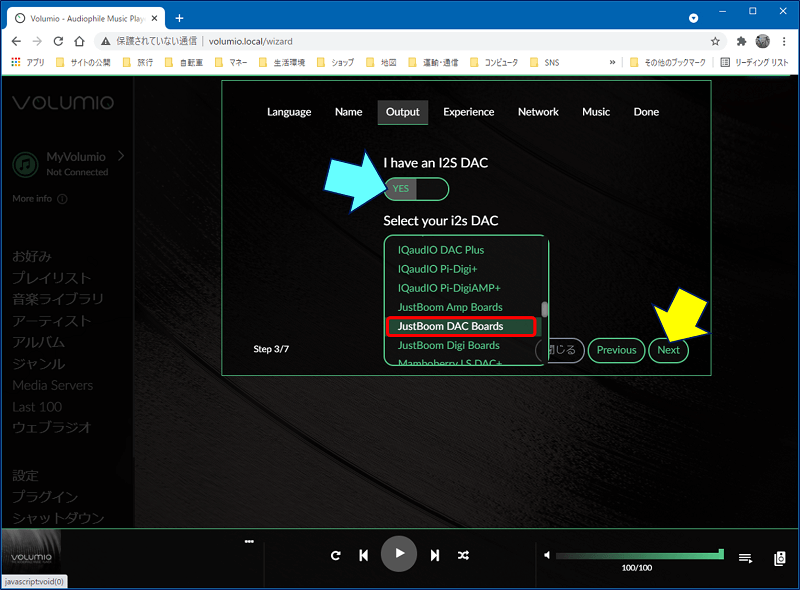Reload the page with refresh icon
Viewport: 800px width, 590px height.
58,41
